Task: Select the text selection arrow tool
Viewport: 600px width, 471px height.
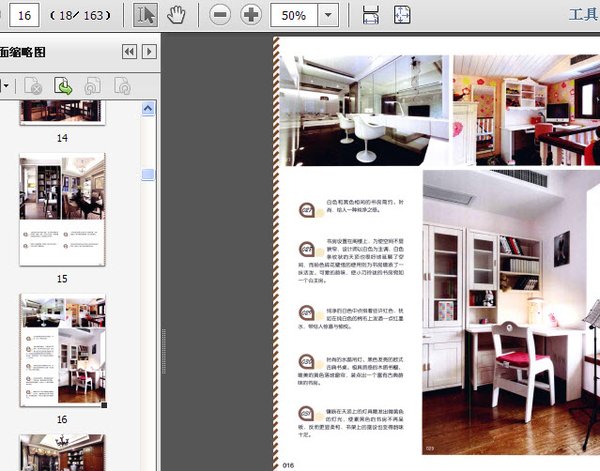Action: click(x=145, y=15)
